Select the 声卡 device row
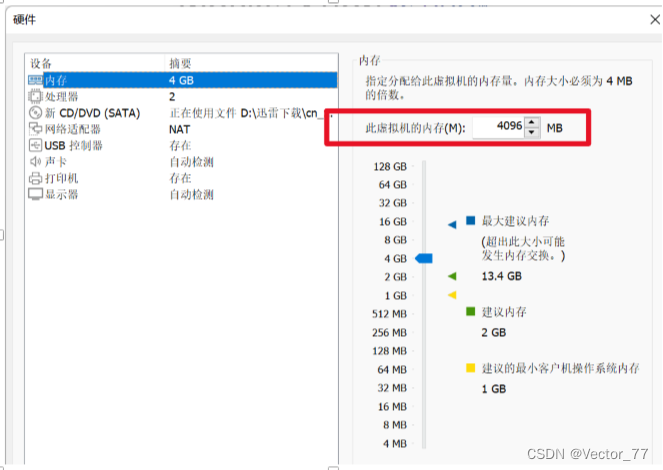Image resolution: width=663 pixels, height=470 pixels. 182,161
